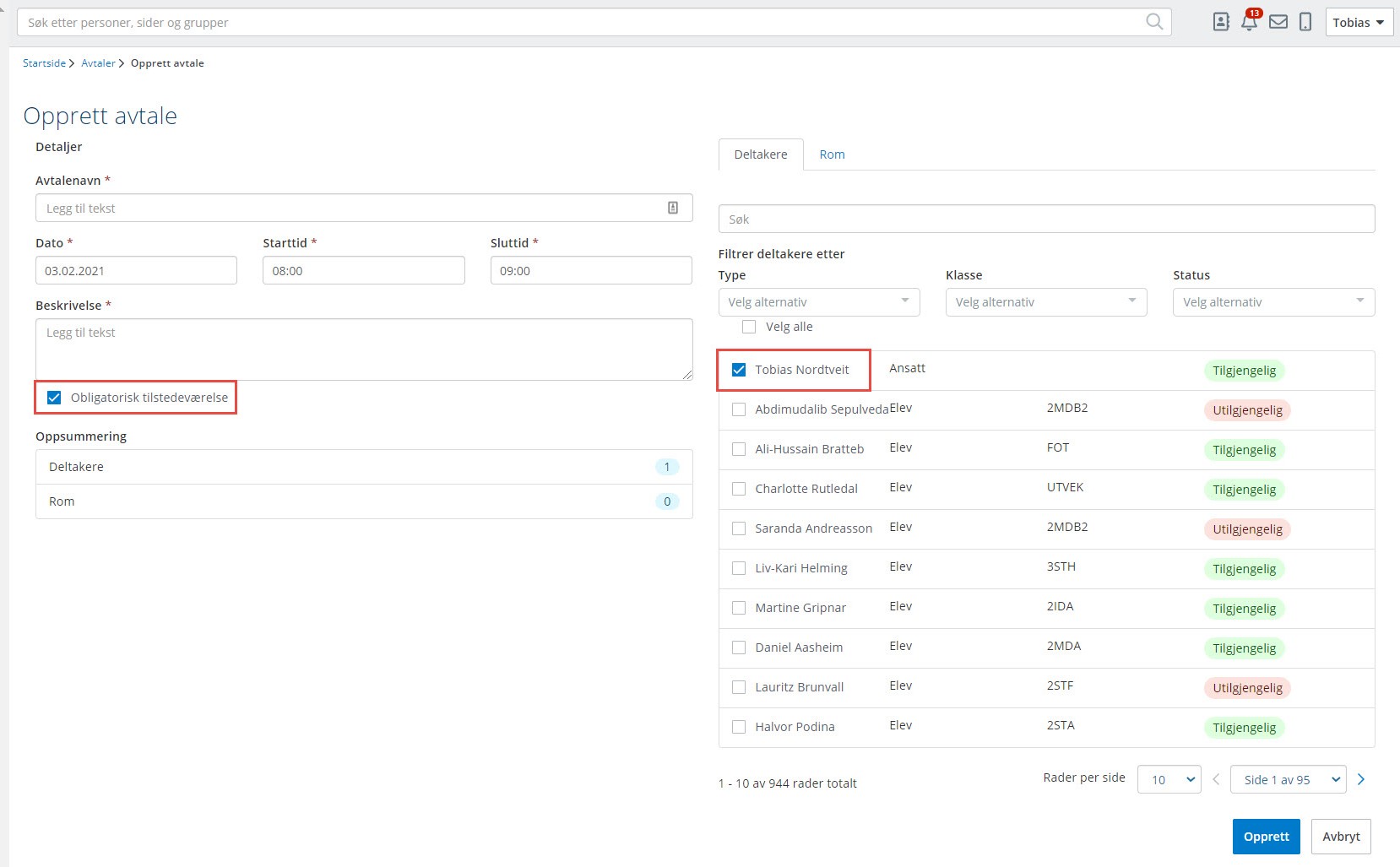1400x867 pixels.
Task: Click the Opprett button
Action: pos(1266,837)
